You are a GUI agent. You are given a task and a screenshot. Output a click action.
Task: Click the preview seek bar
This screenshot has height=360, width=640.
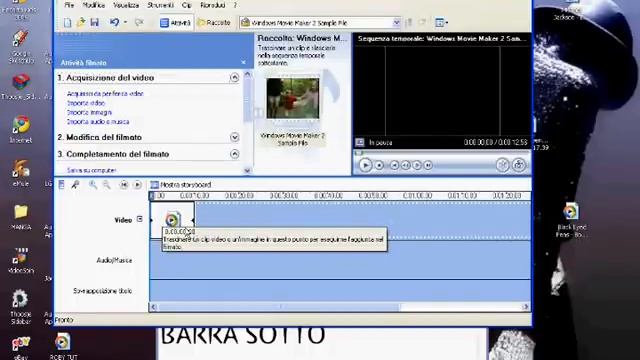(x=442, y=153)
